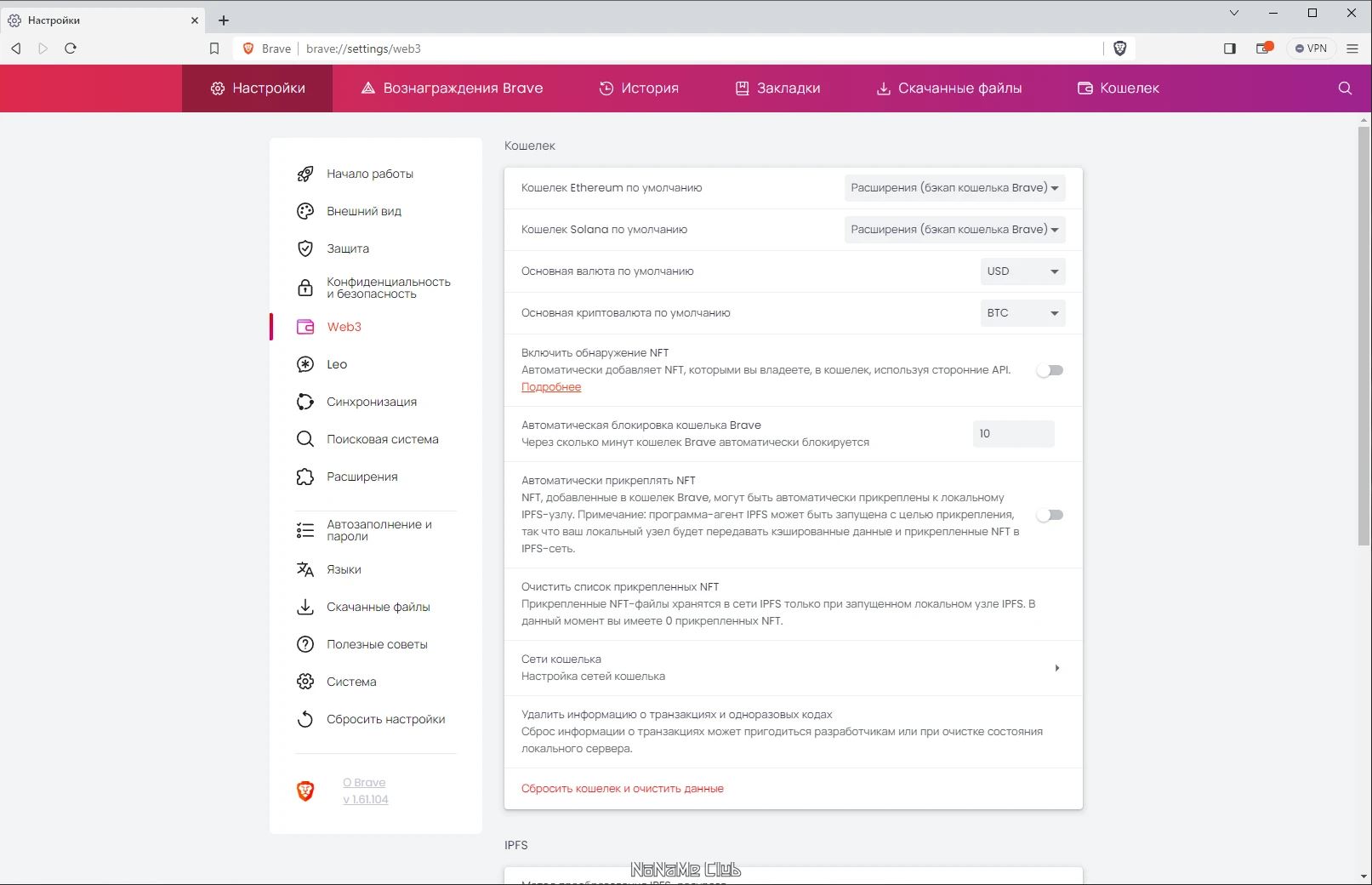This screenshot has height=885, width=1372.
Task: Click the wallet icon for Web3
Action: tap(305, 327)
